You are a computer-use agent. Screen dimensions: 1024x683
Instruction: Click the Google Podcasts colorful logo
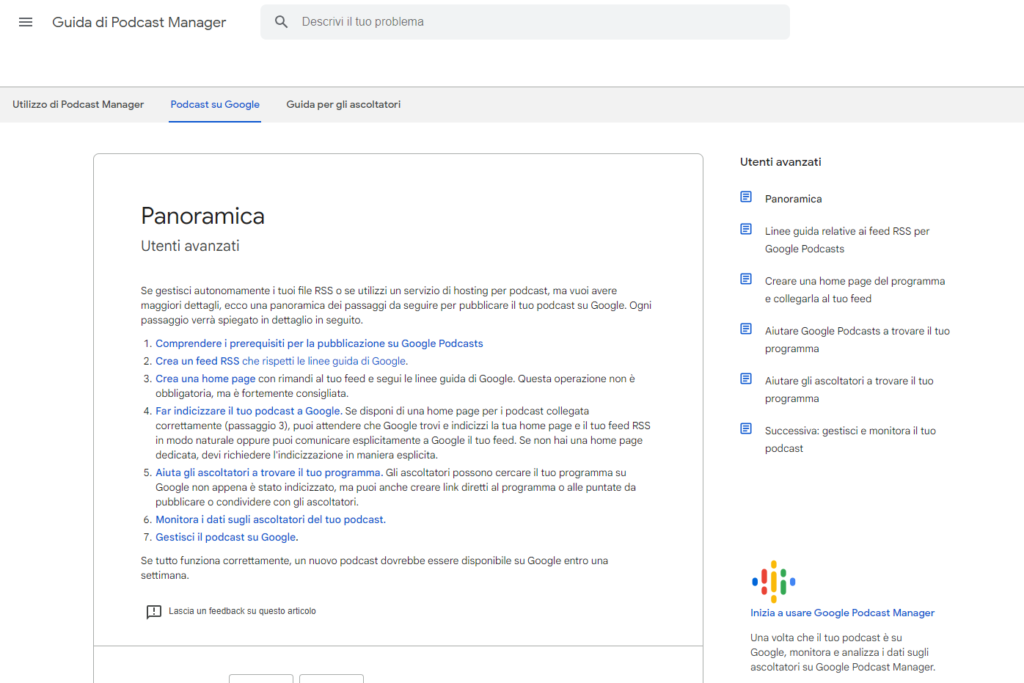click(773, 581)
